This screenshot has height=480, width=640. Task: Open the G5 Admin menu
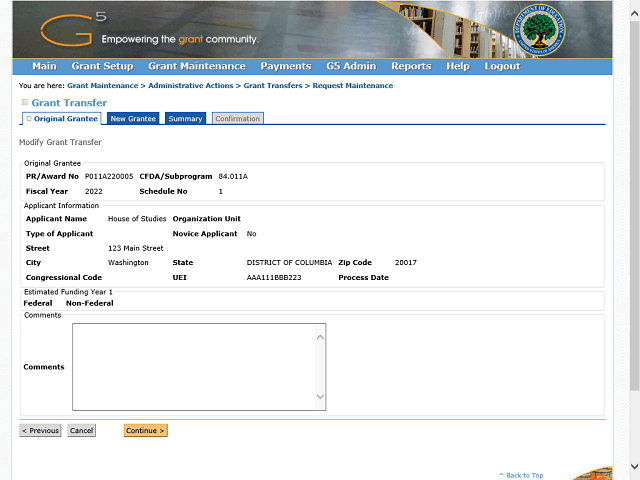pos(351,66)
